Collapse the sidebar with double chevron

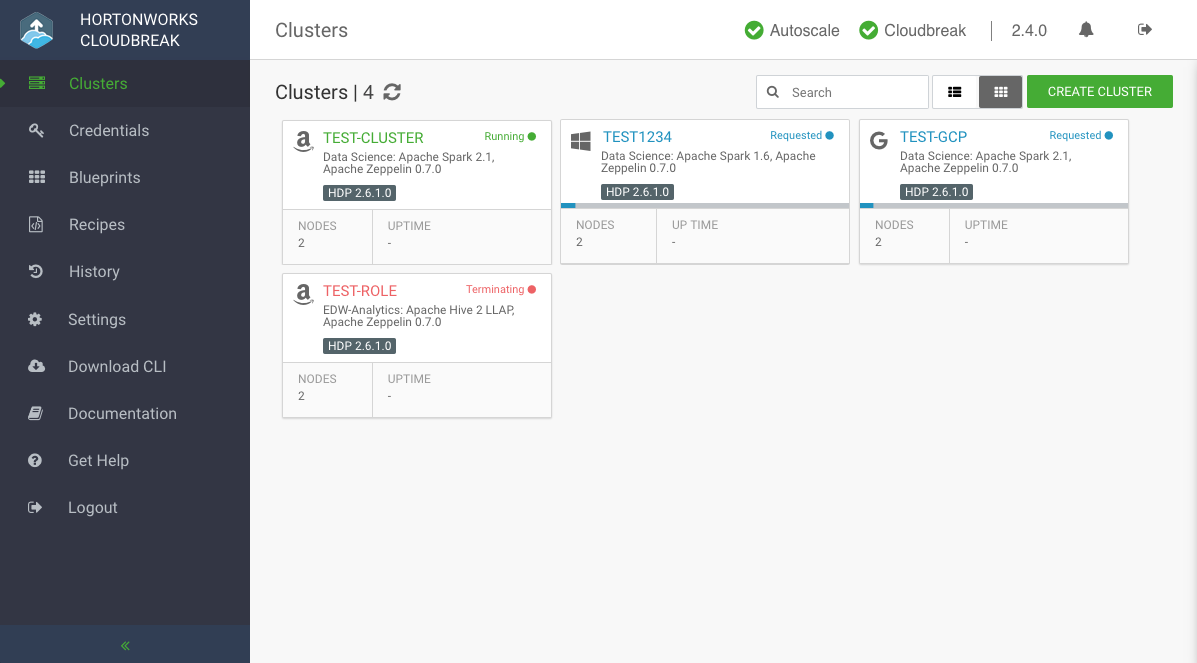[x=125, y=645]
